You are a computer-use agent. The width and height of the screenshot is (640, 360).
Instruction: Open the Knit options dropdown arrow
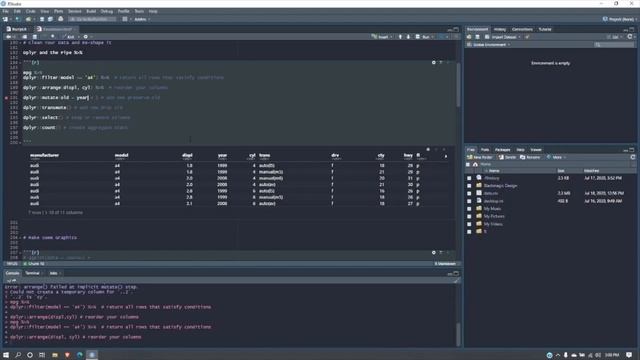78,37
